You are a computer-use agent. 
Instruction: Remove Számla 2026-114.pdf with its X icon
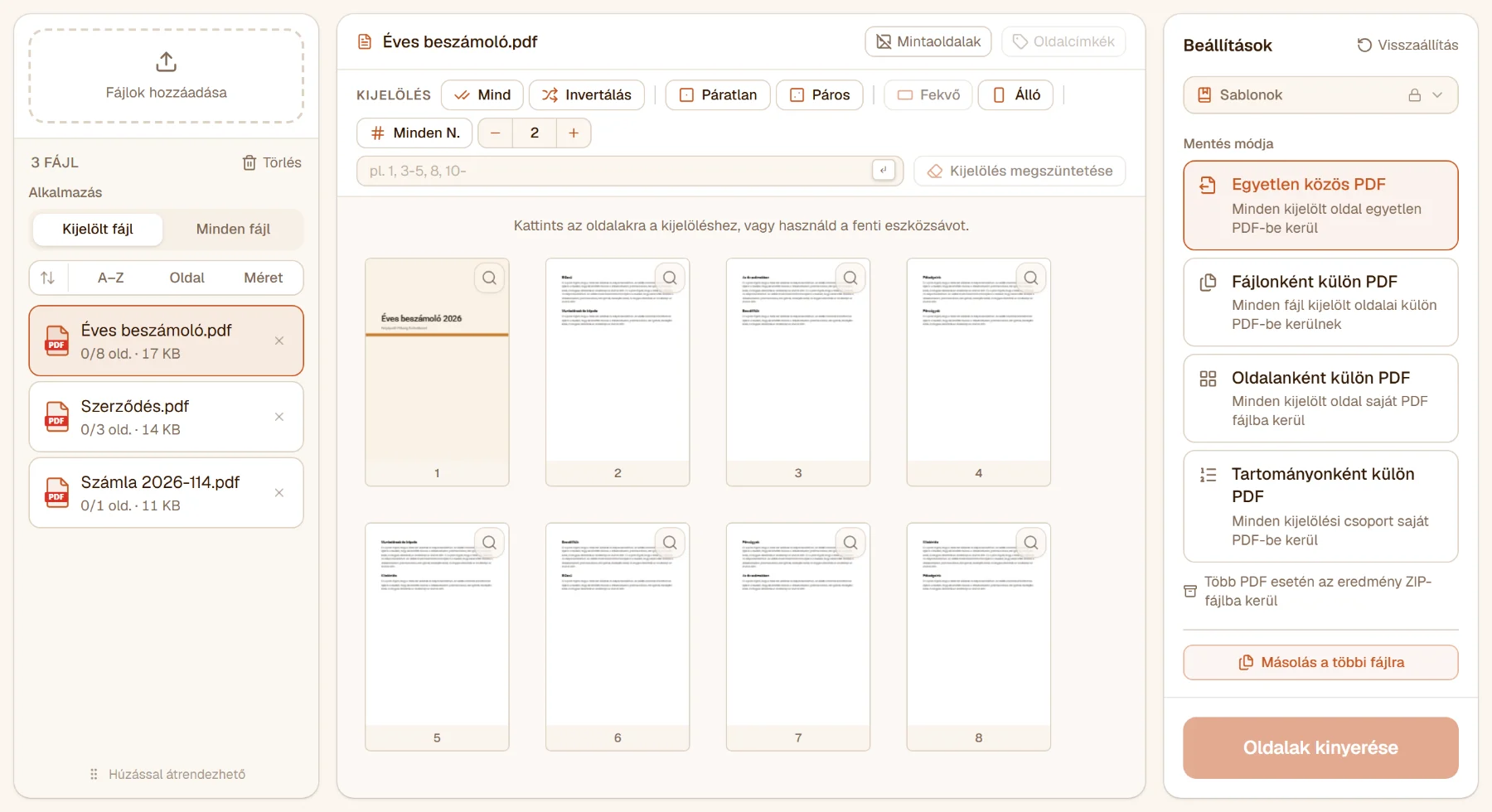[279, 493]
